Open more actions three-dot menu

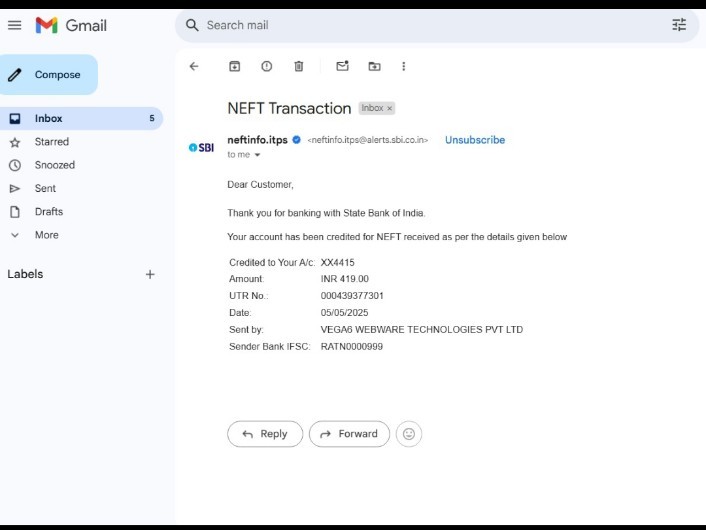[x=403, y=66]
